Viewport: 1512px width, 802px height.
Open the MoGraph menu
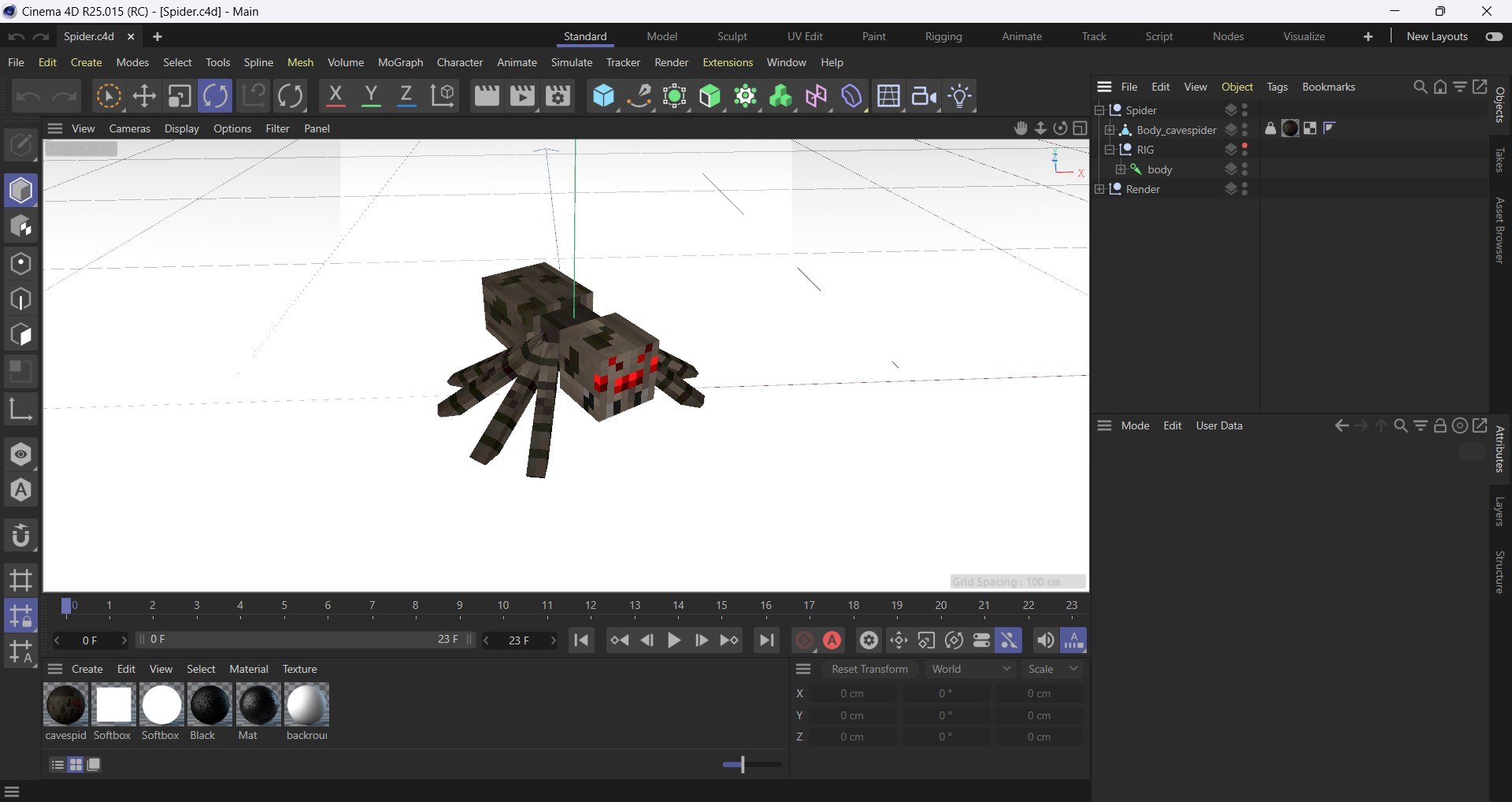click(400, 62)
